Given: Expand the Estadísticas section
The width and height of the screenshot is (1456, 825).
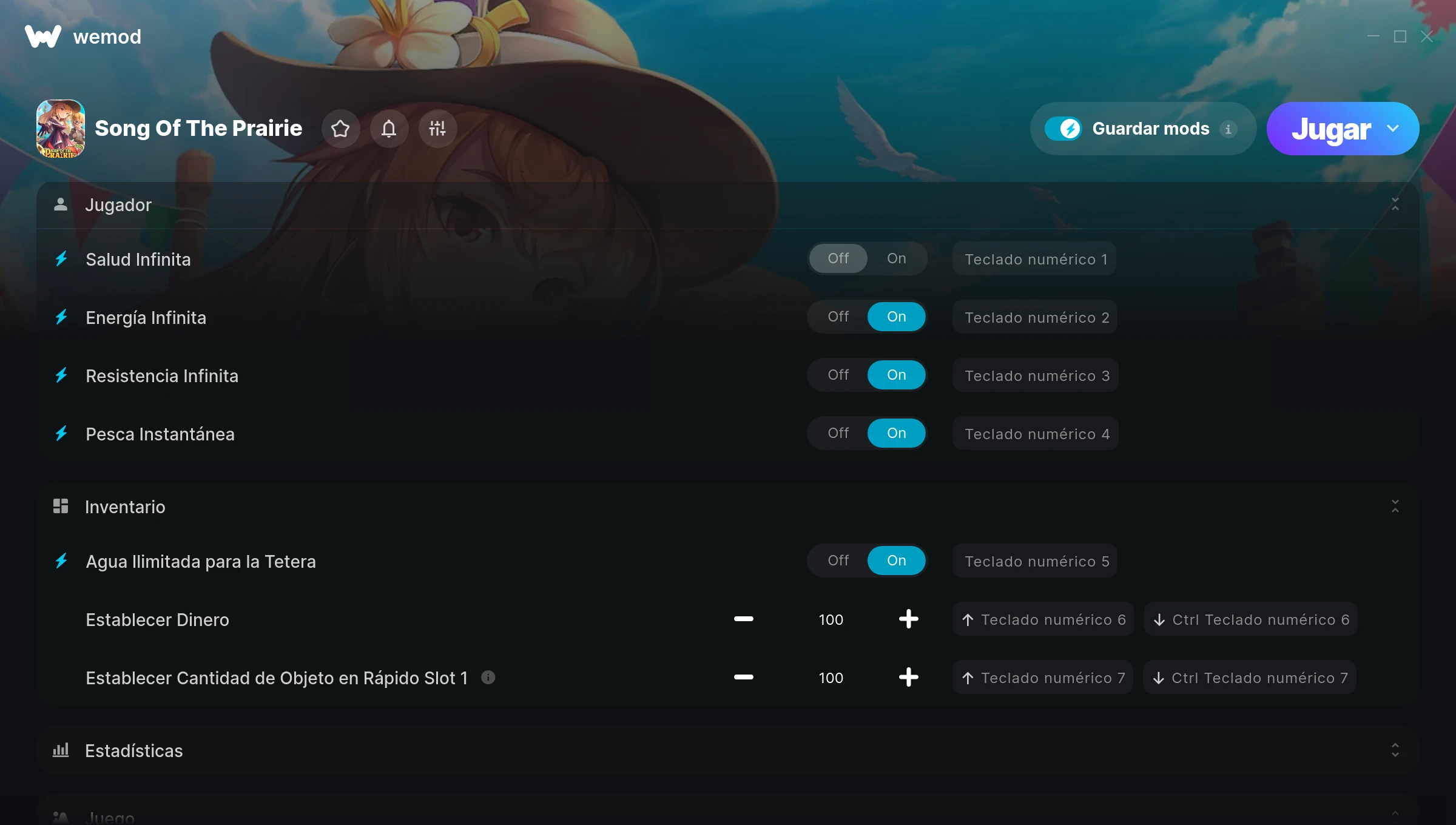Looking at the screenshot, I should tap(1395, 750).
